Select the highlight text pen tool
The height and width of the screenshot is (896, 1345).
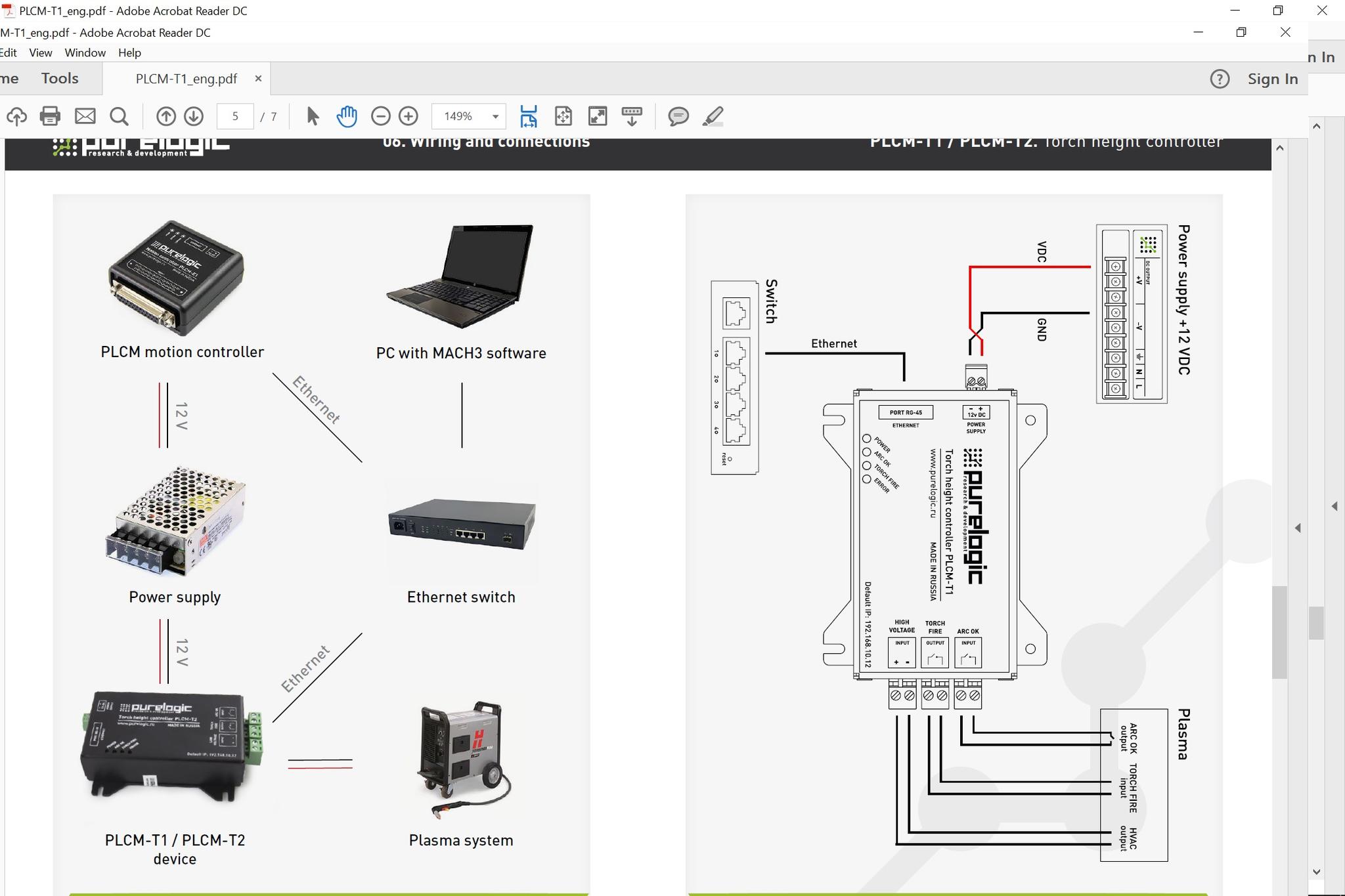click(x=713, y=116)
